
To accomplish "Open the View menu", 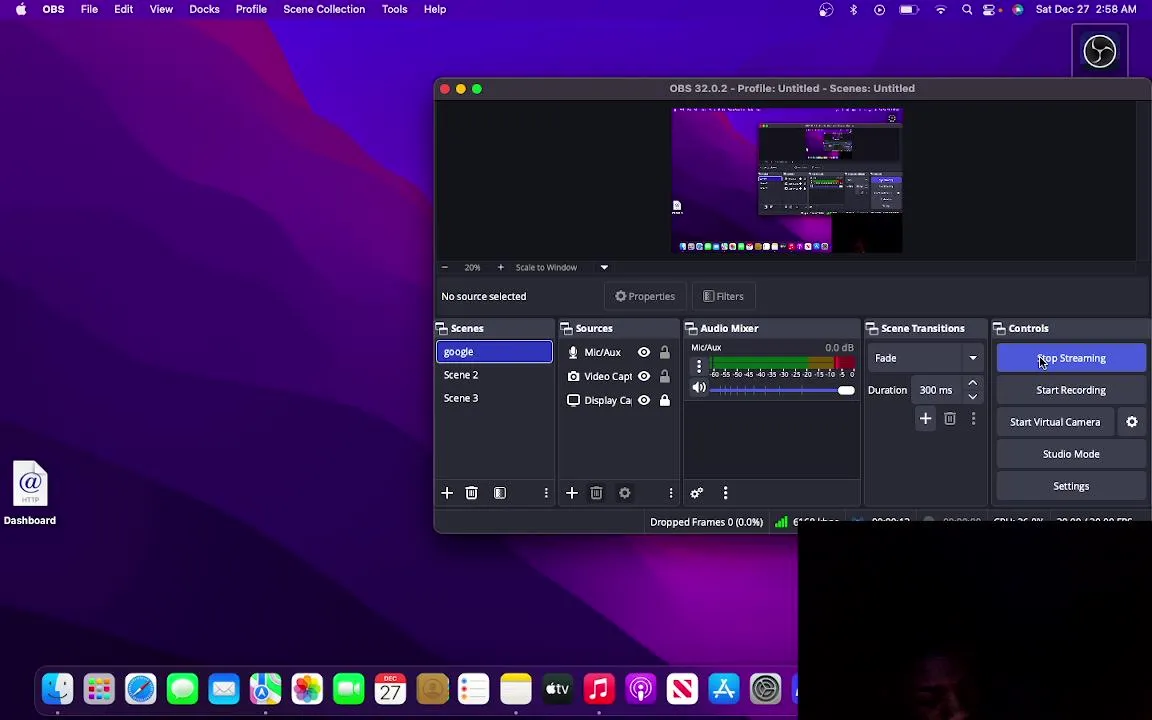I will coord(161,10).
